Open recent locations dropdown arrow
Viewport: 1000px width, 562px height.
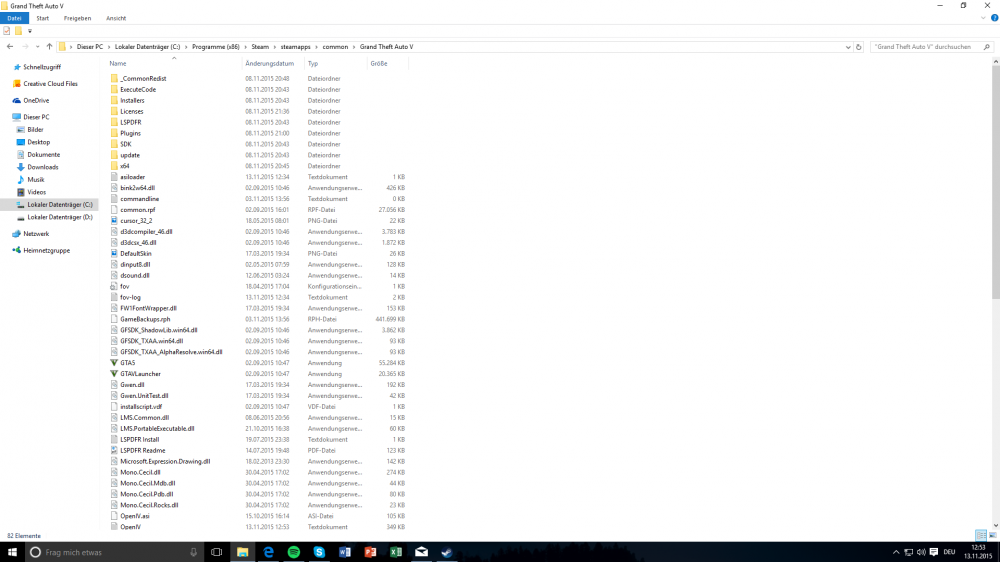coord(38,47)
